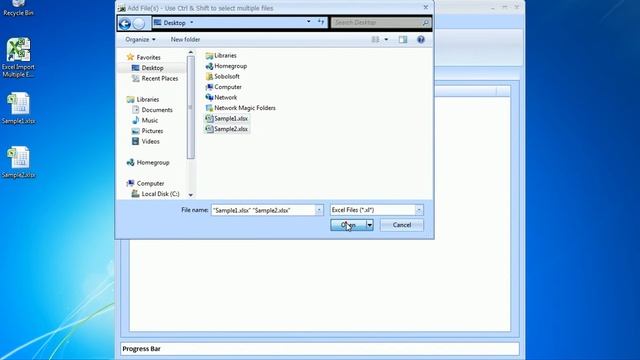Viewport: 640px width, 360px height.
Task: Refresh the Desktop location in address bar
Action: coord(321,22)
